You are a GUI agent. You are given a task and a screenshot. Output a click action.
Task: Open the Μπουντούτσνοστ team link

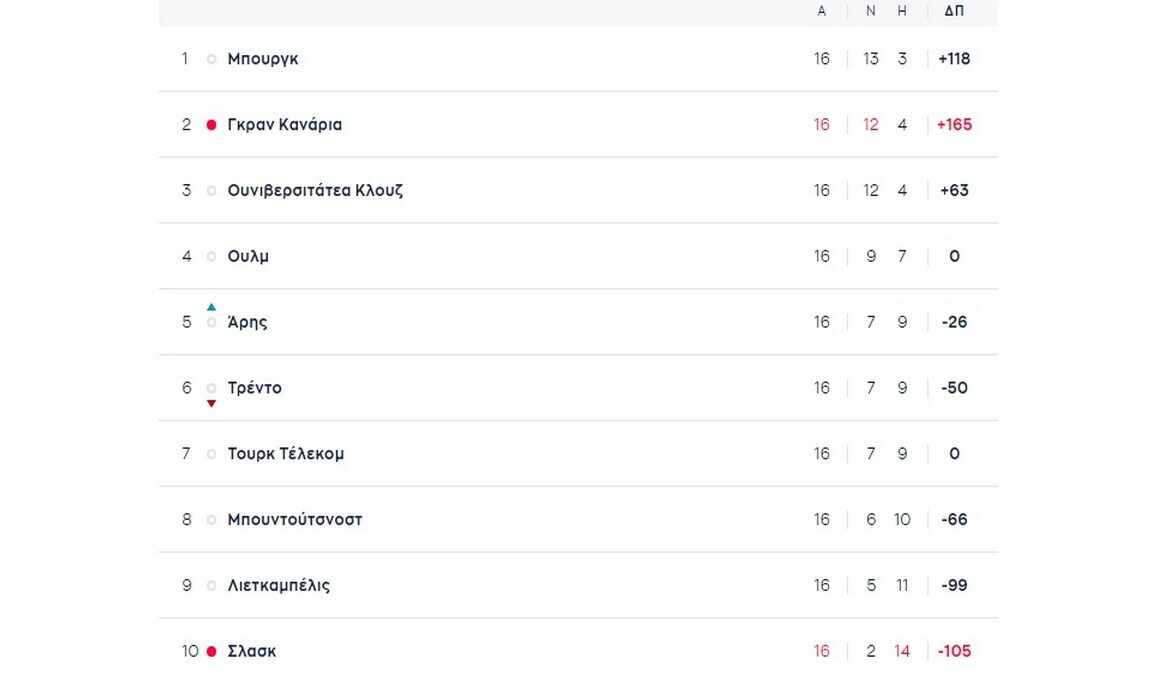click(295, 520)
